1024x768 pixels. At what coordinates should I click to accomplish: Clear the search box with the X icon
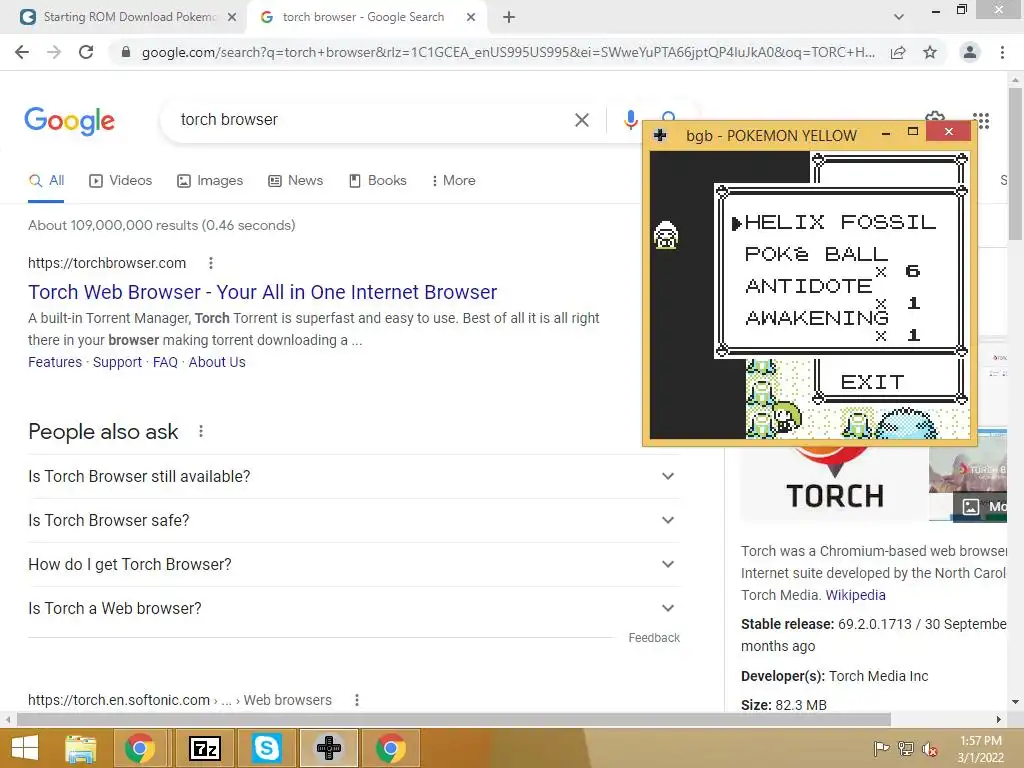(582, 120)
